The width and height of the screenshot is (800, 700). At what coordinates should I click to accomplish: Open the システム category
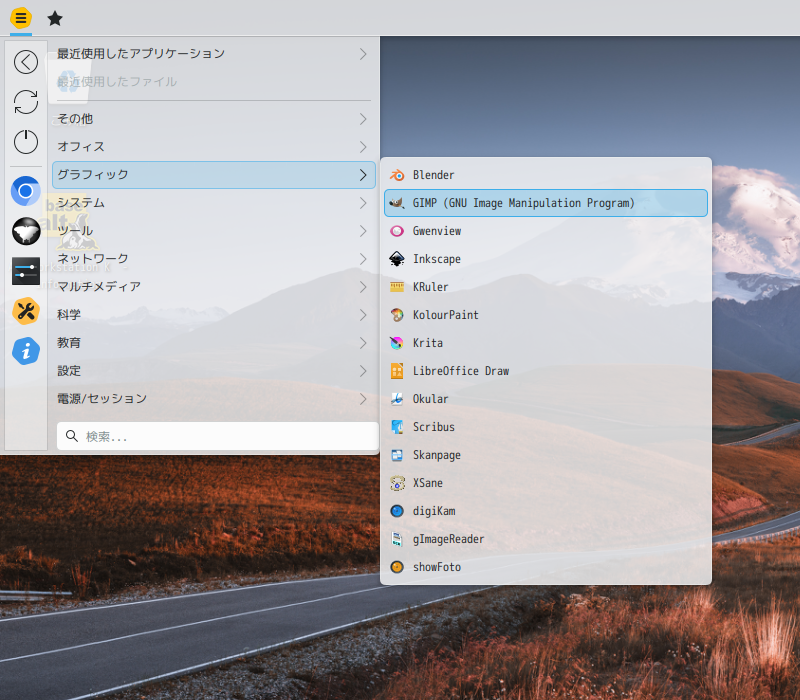[x=214, y=203]
